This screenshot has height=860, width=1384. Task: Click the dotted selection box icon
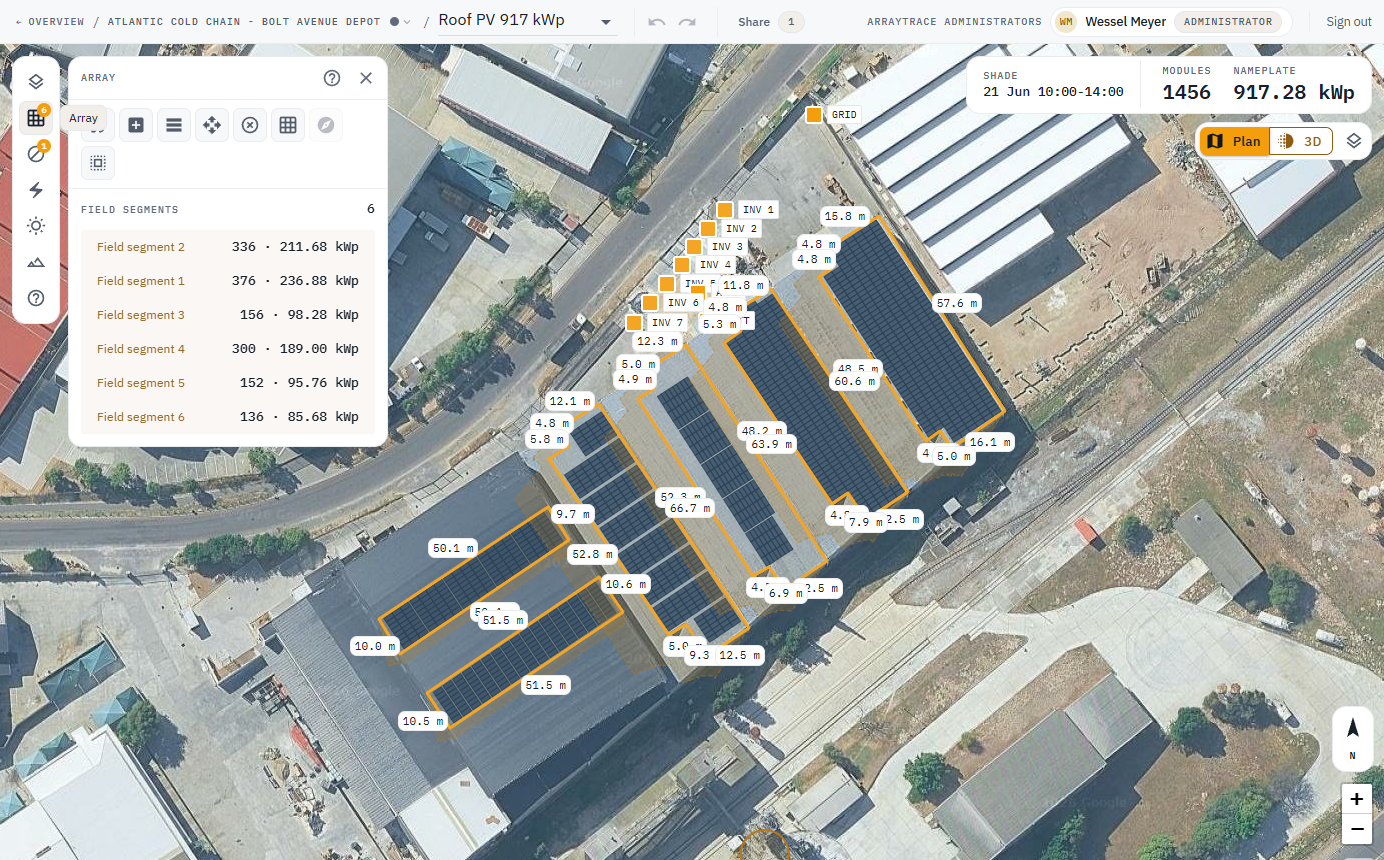(98, 162)
